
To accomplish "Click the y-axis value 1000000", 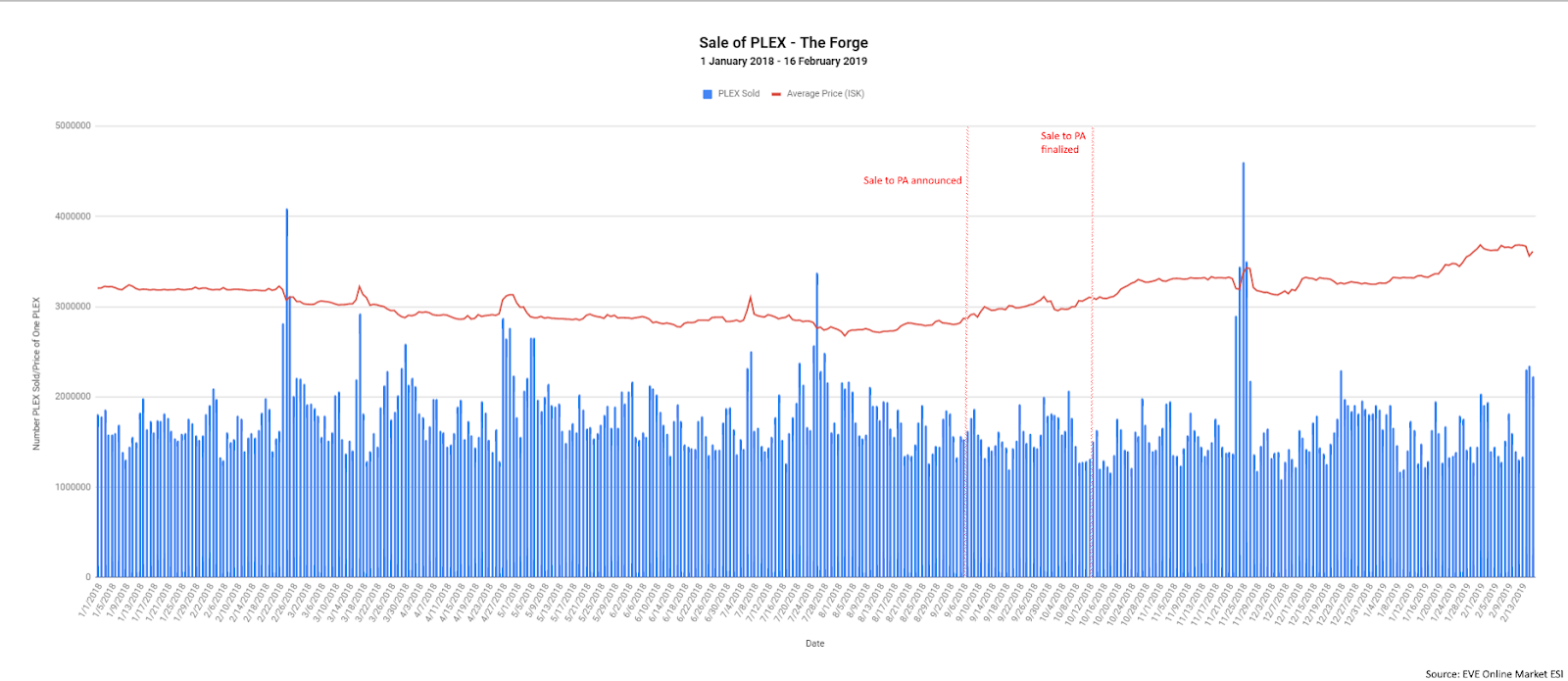I will pos(73,487).
